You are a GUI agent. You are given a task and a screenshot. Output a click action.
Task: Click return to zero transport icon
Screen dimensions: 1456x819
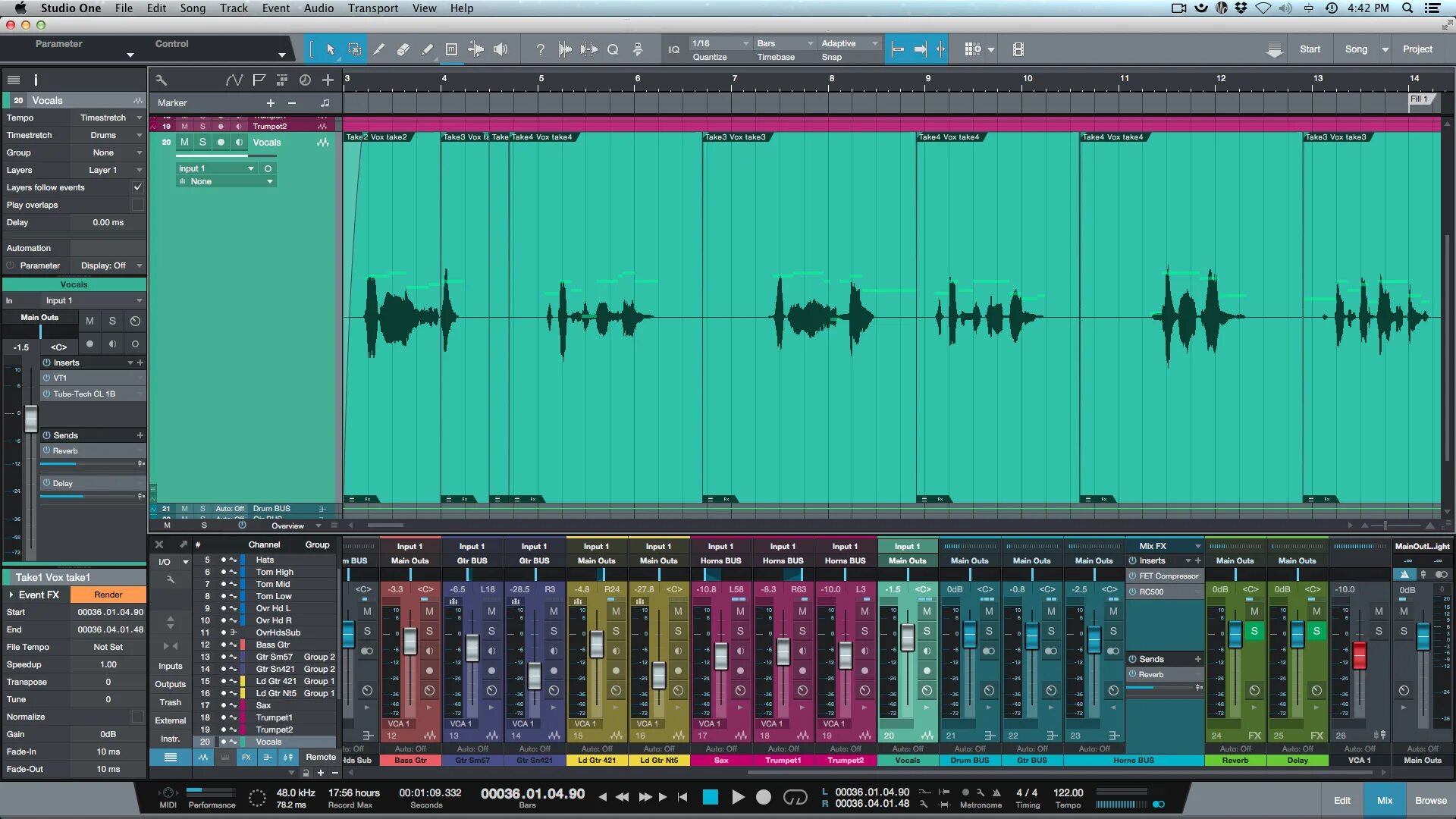682,797
